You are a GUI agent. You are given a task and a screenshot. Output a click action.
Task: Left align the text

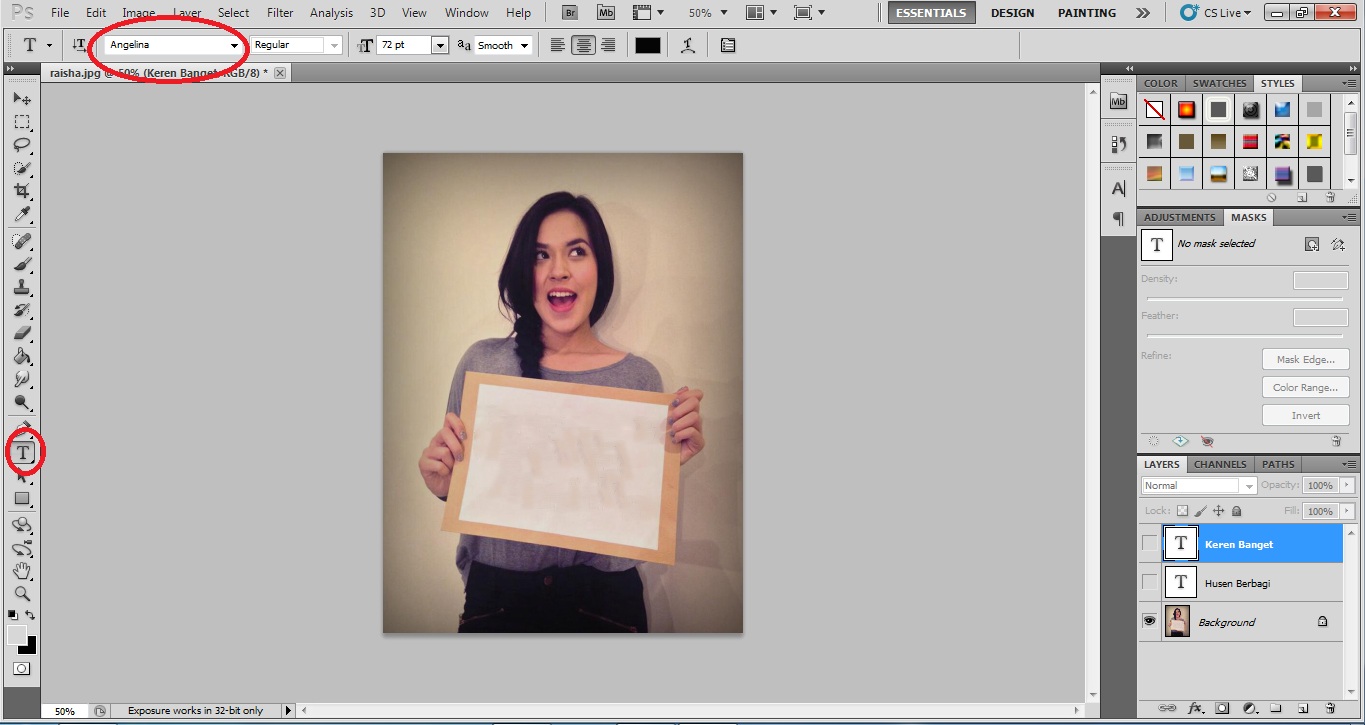[x=558, y=45]
